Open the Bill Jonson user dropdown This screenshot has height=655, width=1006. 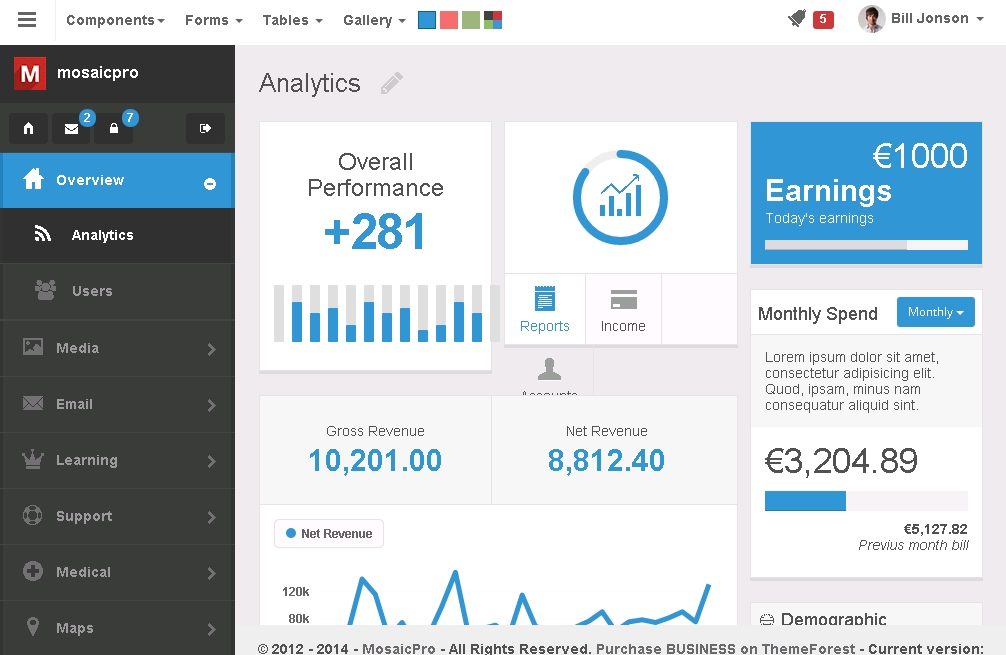click(921, 19)
